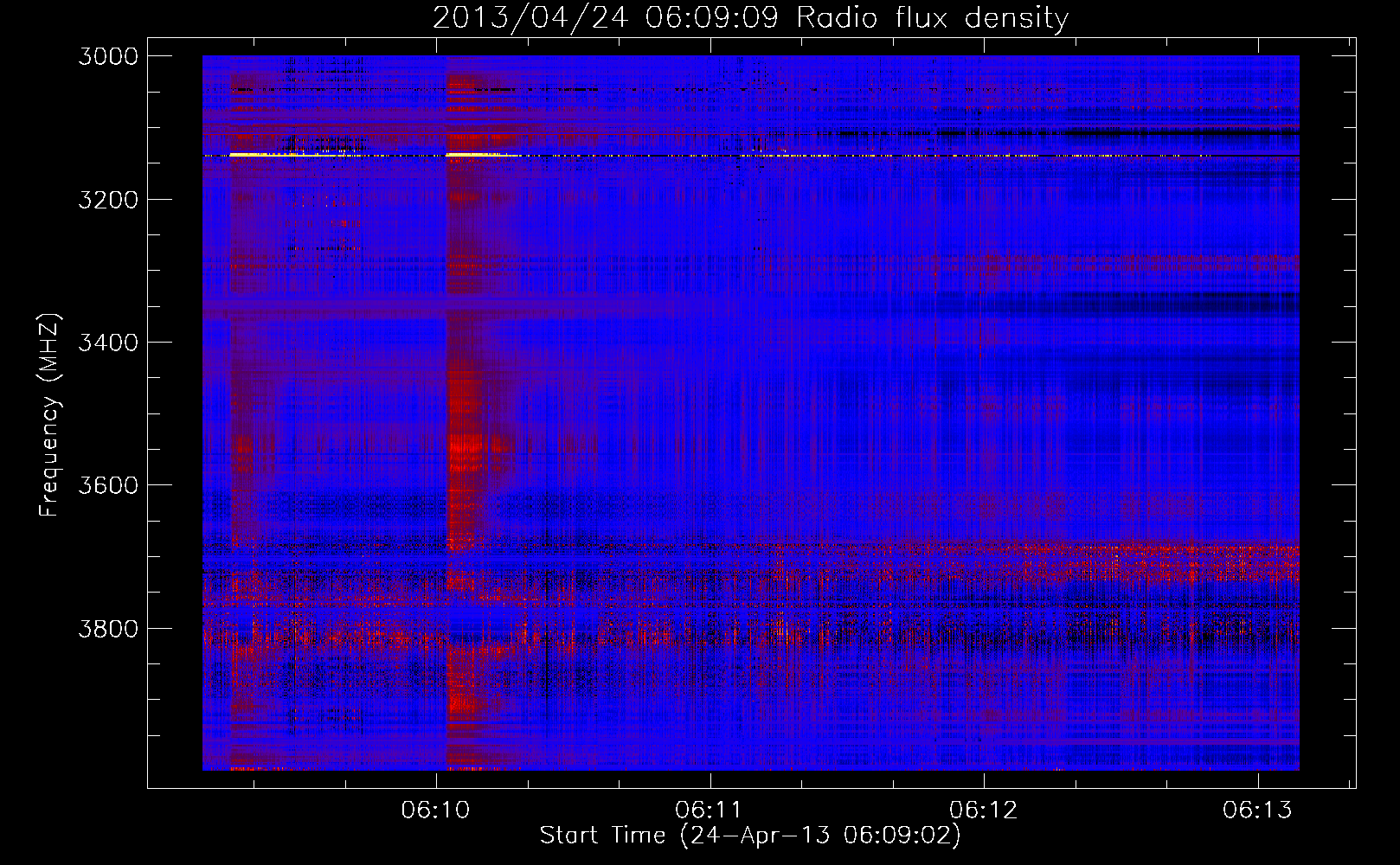Click the 3600 frequency axis label

click(x=108, y=485)
